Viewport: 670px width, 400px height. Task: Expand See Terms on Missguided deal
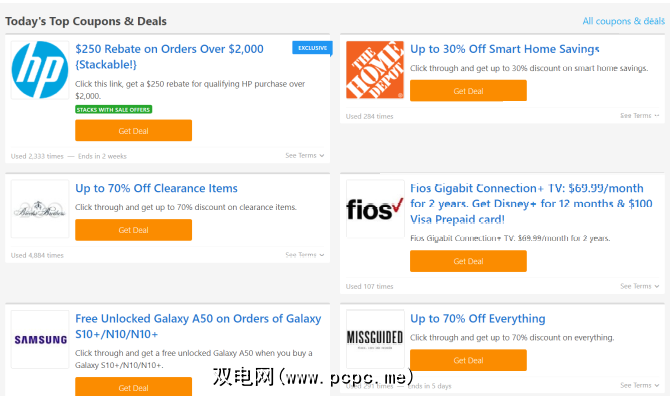pos(639,385)
